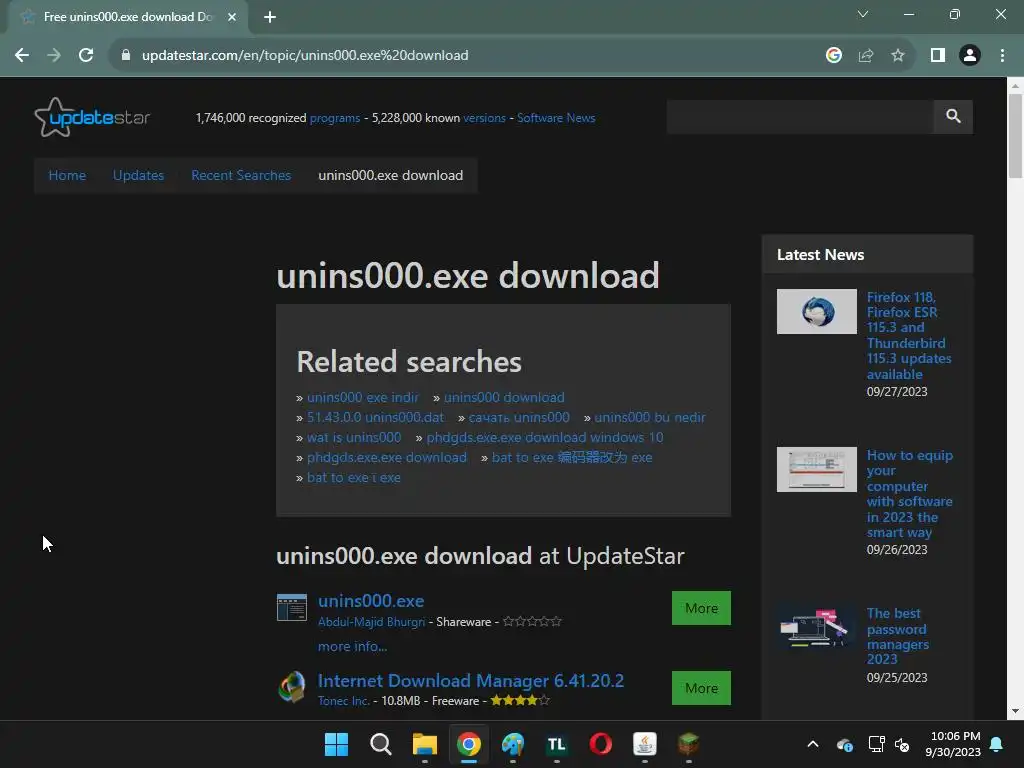Open Software News link
This screenshot has height=768, width=1024.
click(x=556, y=118)
